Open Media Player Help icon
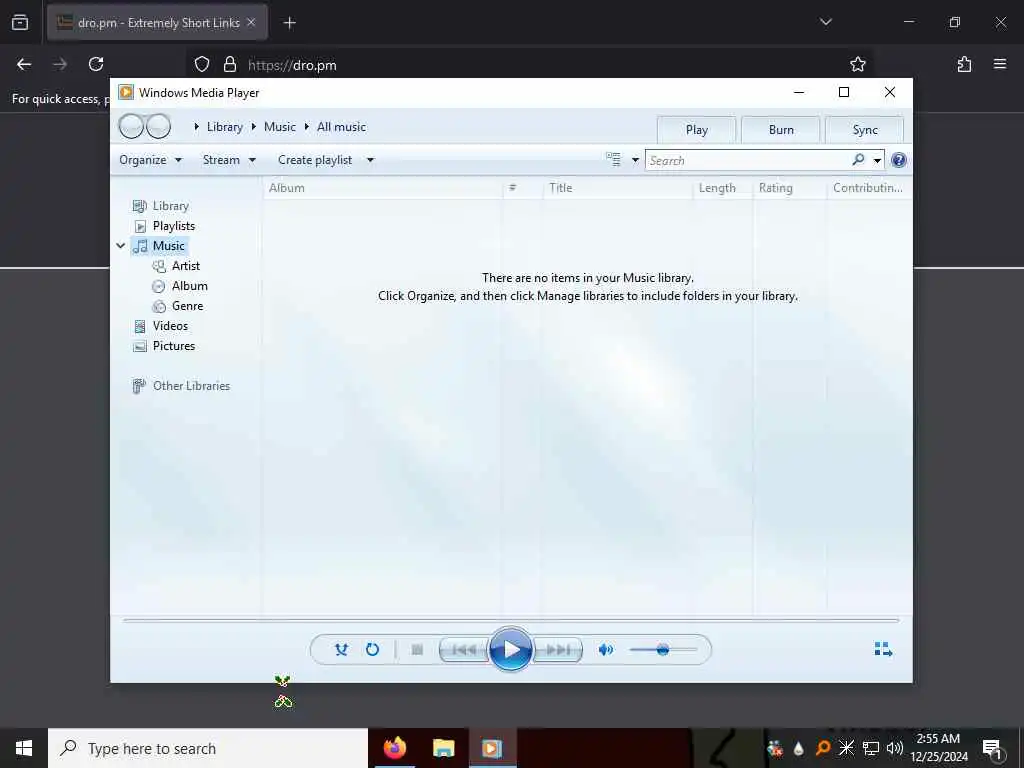 point(899,160)
